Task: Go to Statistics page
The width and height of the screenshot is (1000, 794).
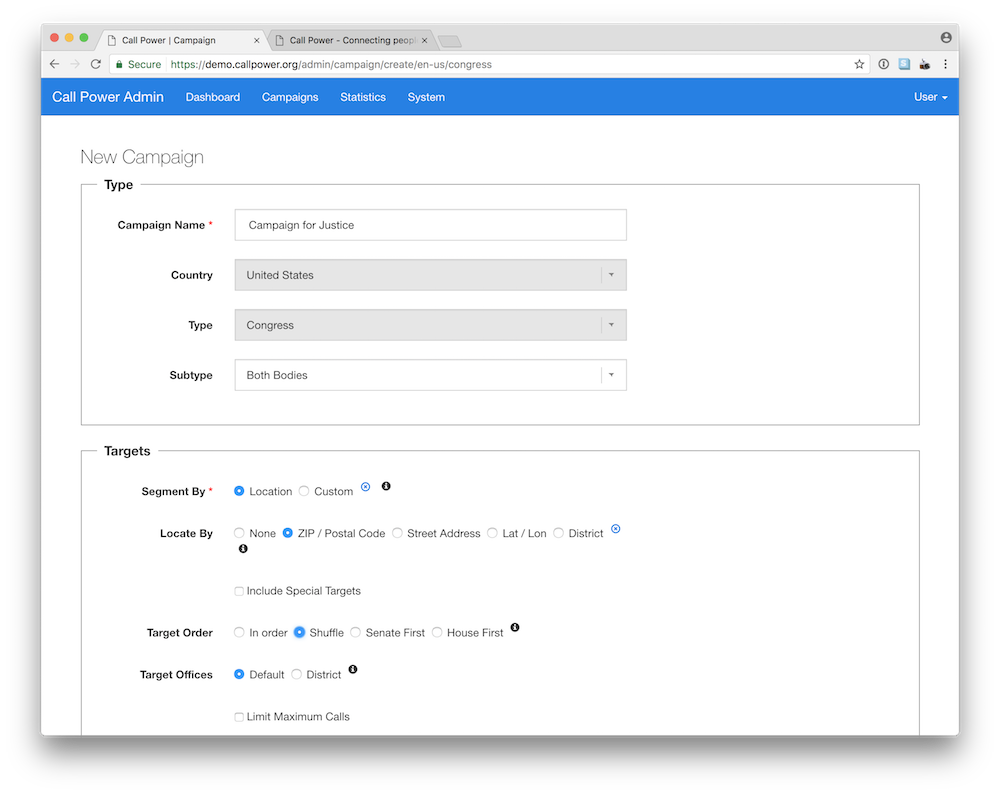Action: coord(363,97)
